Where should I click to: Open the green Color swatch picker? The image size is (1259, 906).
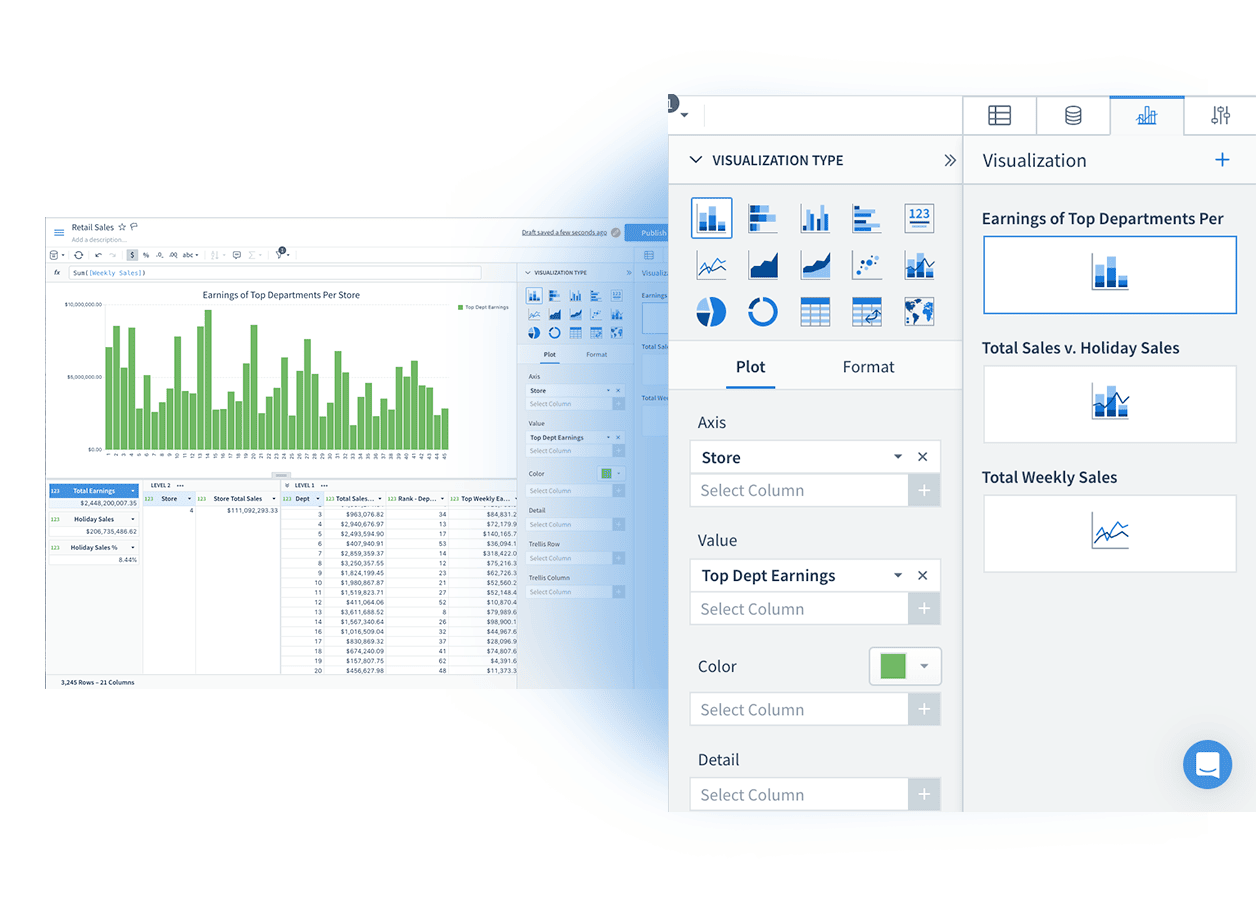905,666
